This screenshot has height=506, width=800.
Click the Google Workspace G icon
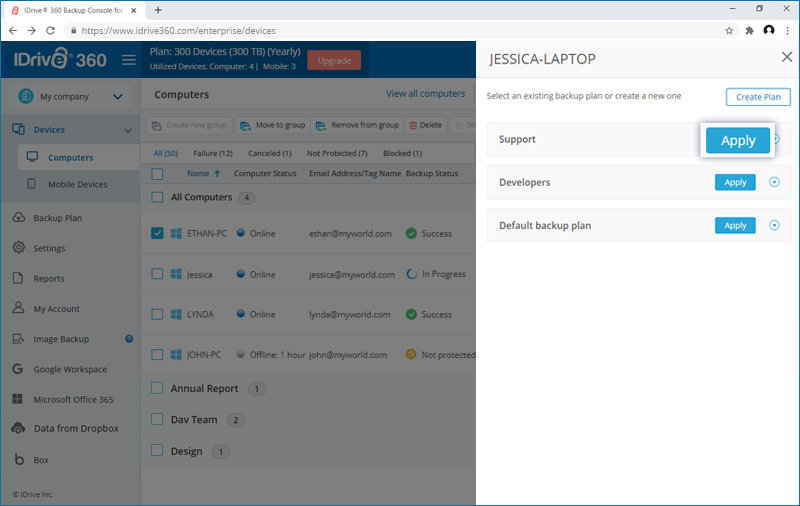17,369
